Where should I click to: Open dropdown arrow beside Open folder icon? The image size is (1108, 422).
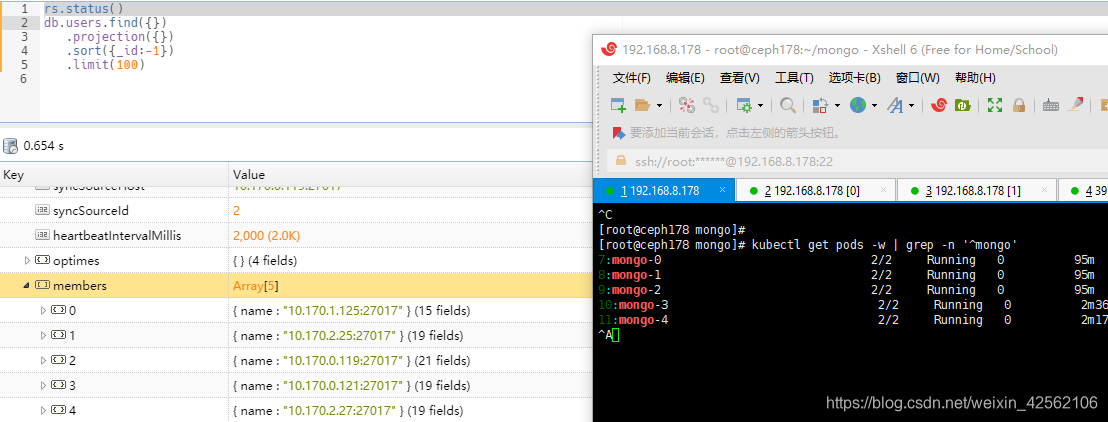click(x=659, y=105)
